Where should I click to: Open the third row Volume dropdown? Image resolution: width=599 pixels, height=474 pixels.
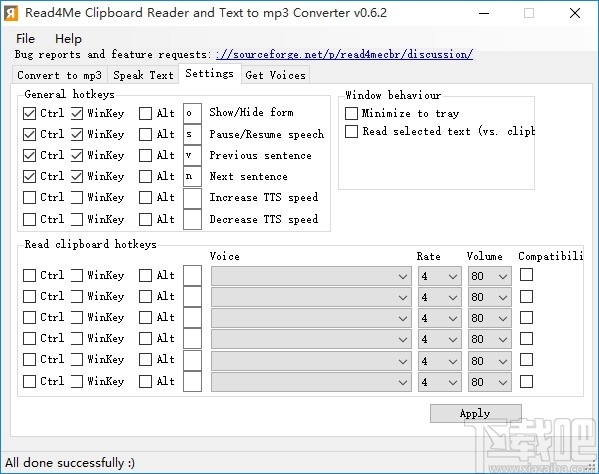[490, 318]
